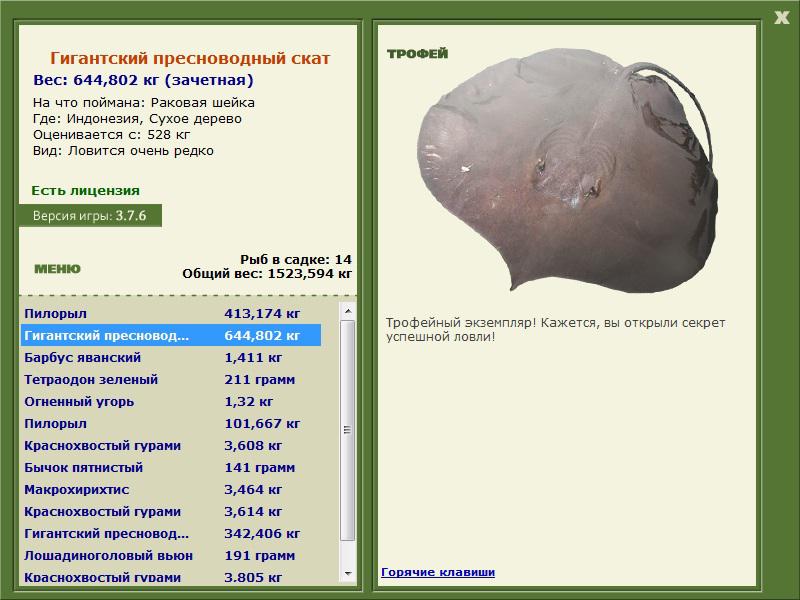Click the Общий вес: 1523,594 кг text
The image size is (800, 600).
267,273
